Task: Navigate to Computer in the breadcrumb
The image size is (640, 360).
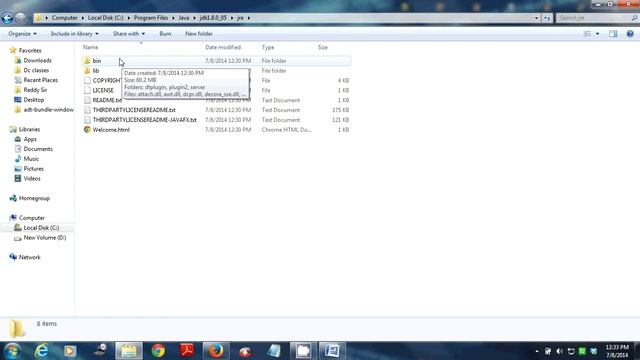Action: (64, 18)
